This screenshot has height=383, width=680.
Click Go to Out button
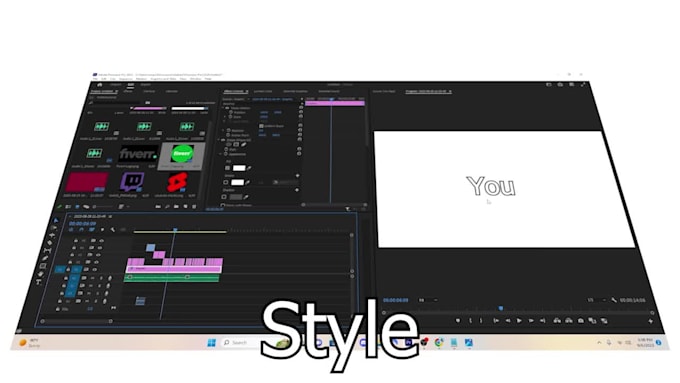543,321
